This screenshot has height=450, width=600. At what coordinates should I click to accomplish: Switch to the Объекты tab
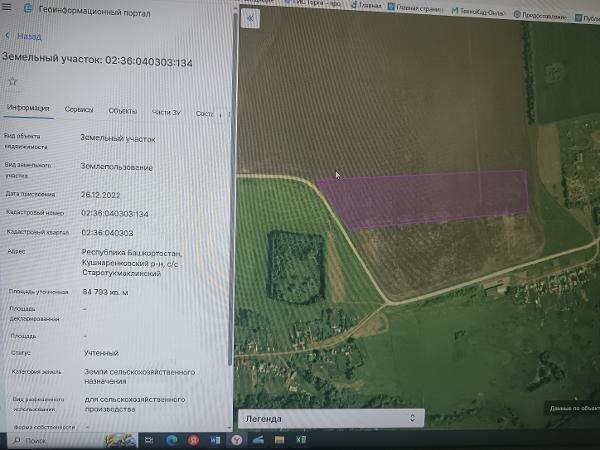(122, 111)
